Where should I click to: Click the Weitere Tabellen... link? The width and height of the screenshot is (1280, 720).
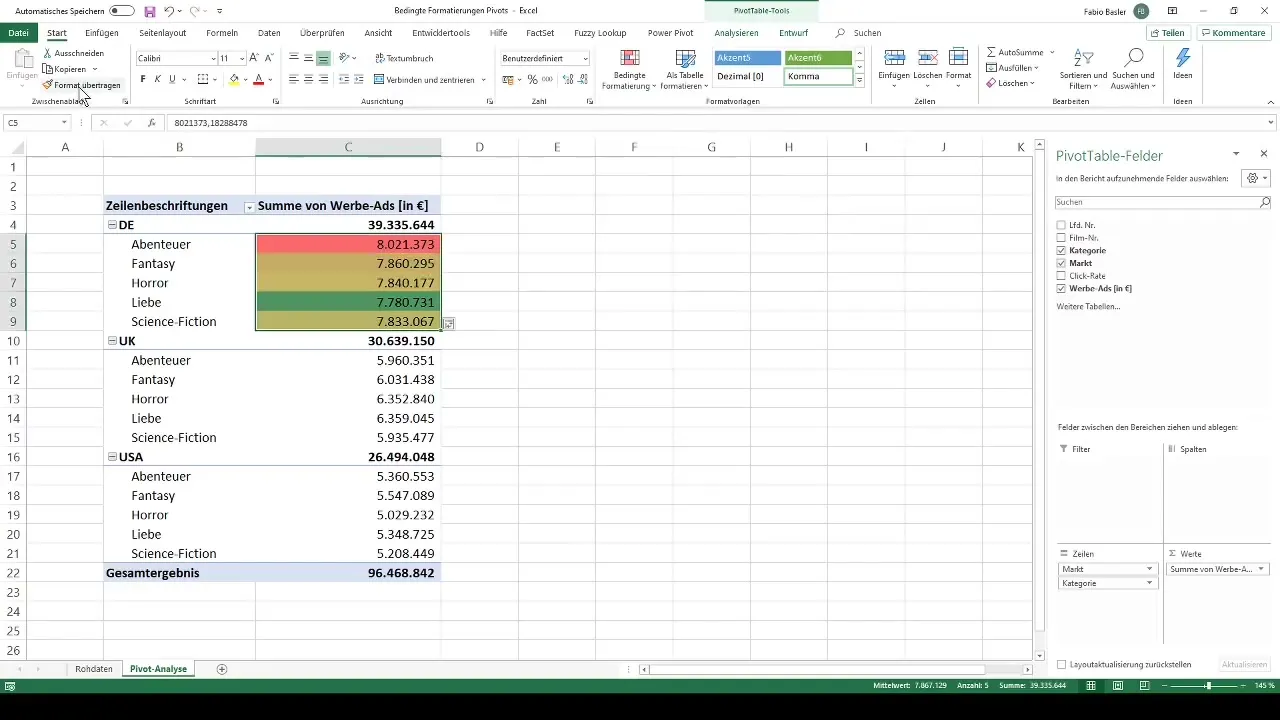point(1088,306)
